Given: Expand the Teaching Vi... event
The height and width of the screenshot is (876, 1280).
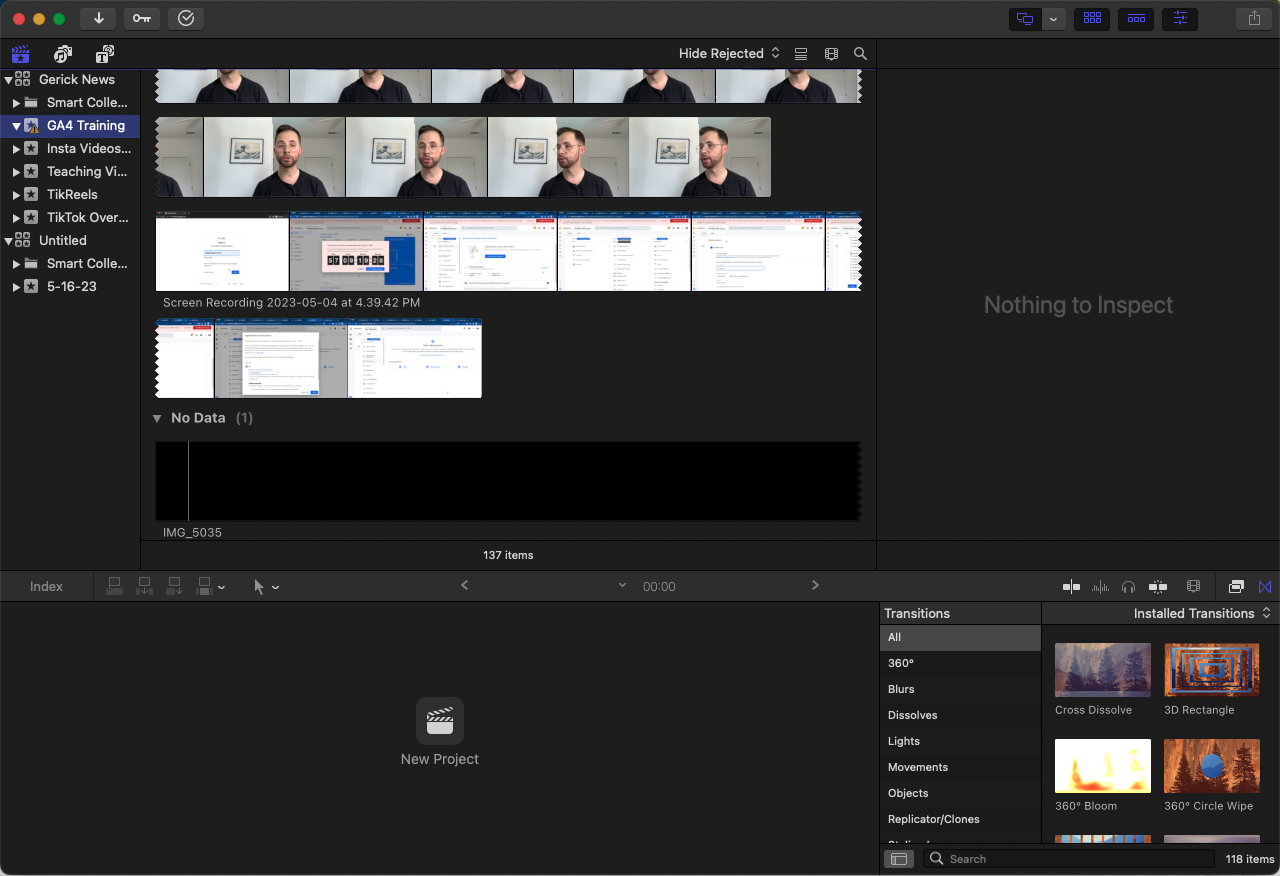Looking at the screenshot, I should [x=16, y=172].
